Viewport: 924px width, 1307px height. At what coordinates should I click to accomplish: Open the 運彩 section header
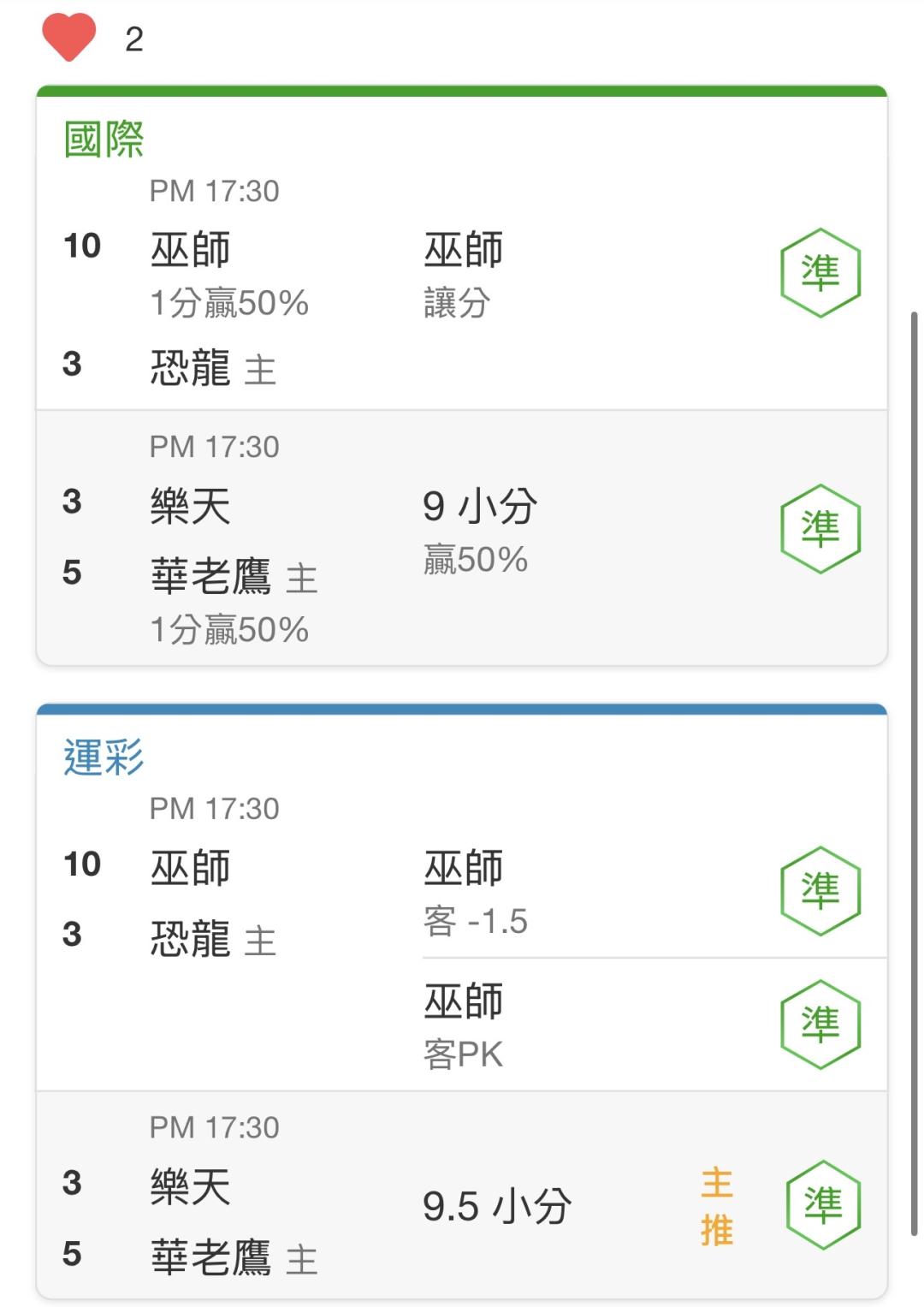coord(104,757)
